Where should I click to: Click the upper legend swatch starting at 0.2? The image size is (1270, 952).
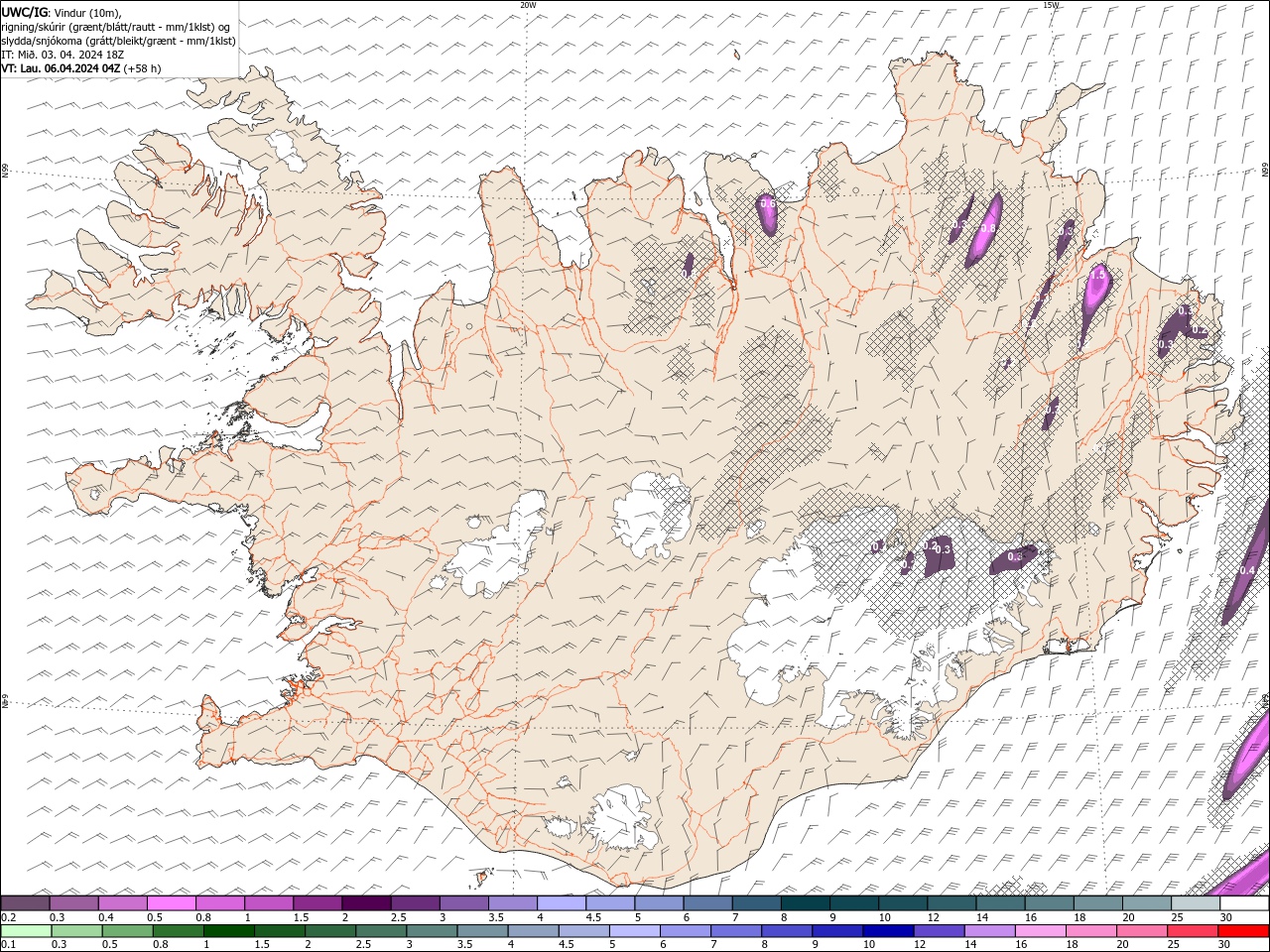tap(25, 903)
